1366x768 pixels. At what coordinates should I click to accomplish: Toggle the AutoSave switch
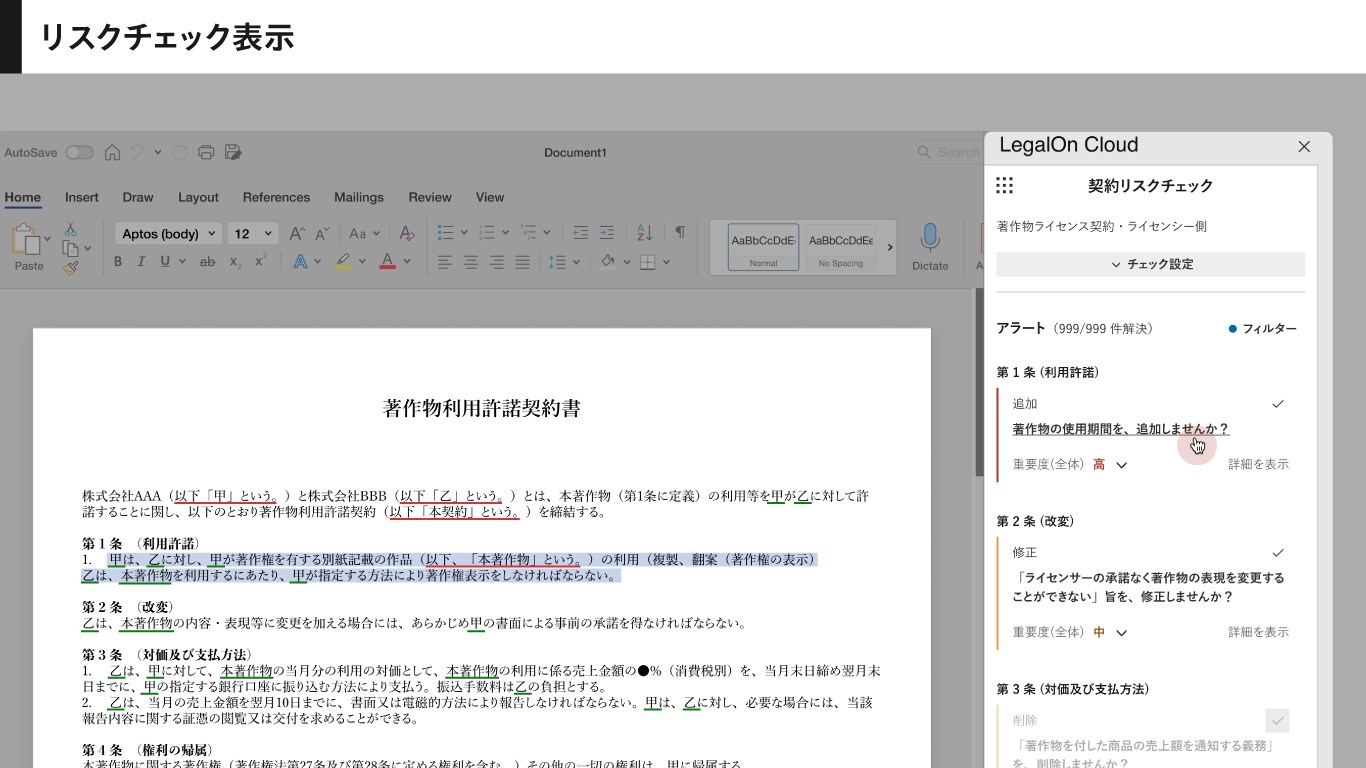[79, 153]
